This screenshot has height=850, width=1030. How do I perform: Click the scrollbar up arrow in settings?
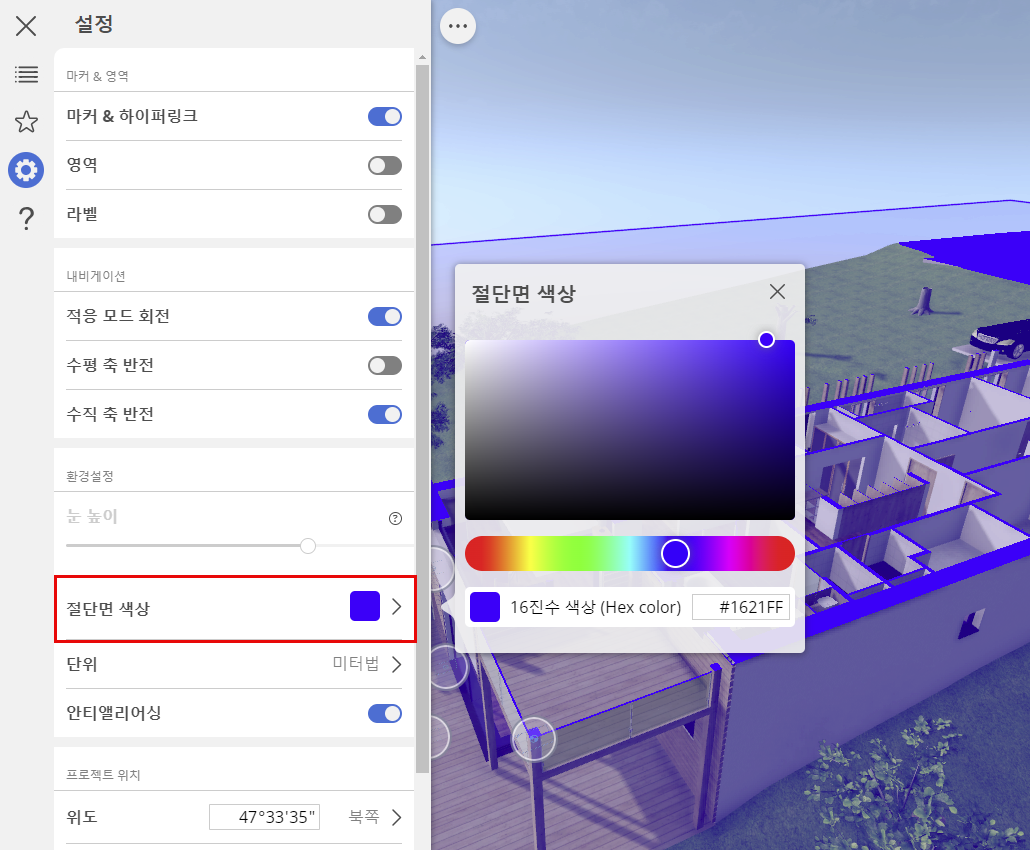pyautogui.click(x=422, y=58)
